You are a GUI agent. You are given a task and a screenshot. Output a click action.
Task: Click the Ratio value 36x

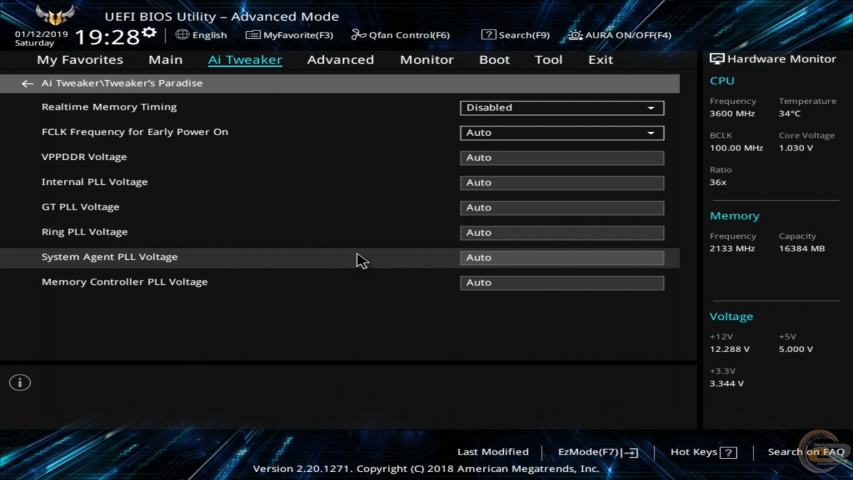(x=718, y=182)
